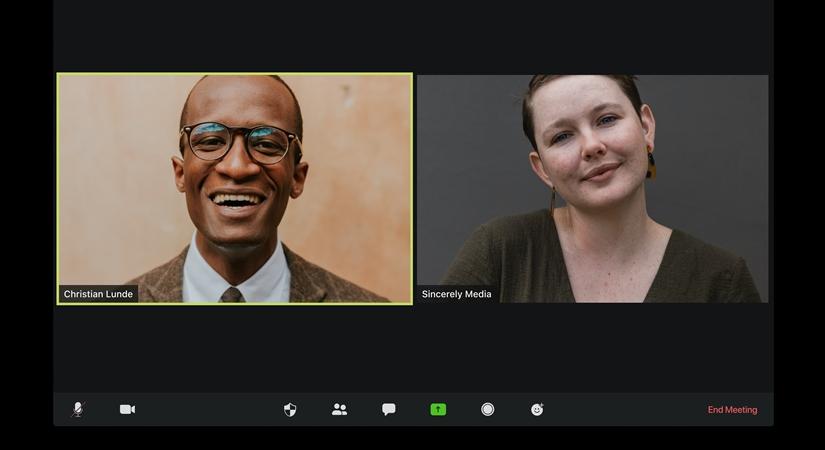The image size is (825, 450).
Task: Open the chat speech bubble
Action: [389, 409]
